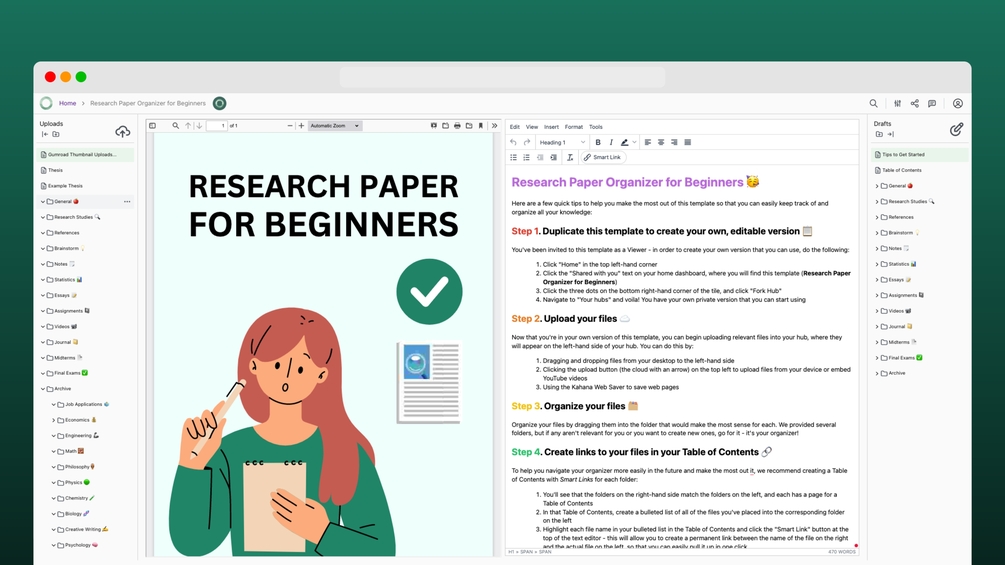
Task: Open the Automatic Zoom dropdown
Action: coord(335,126)
